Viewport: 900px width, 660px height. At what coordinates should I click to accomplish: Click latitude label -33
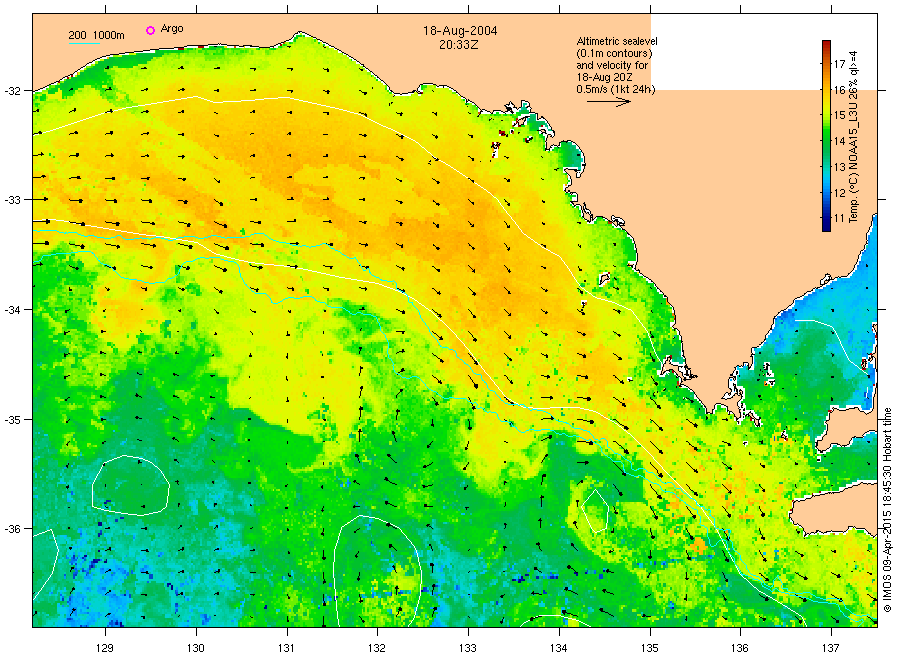(x=13, y=200)
